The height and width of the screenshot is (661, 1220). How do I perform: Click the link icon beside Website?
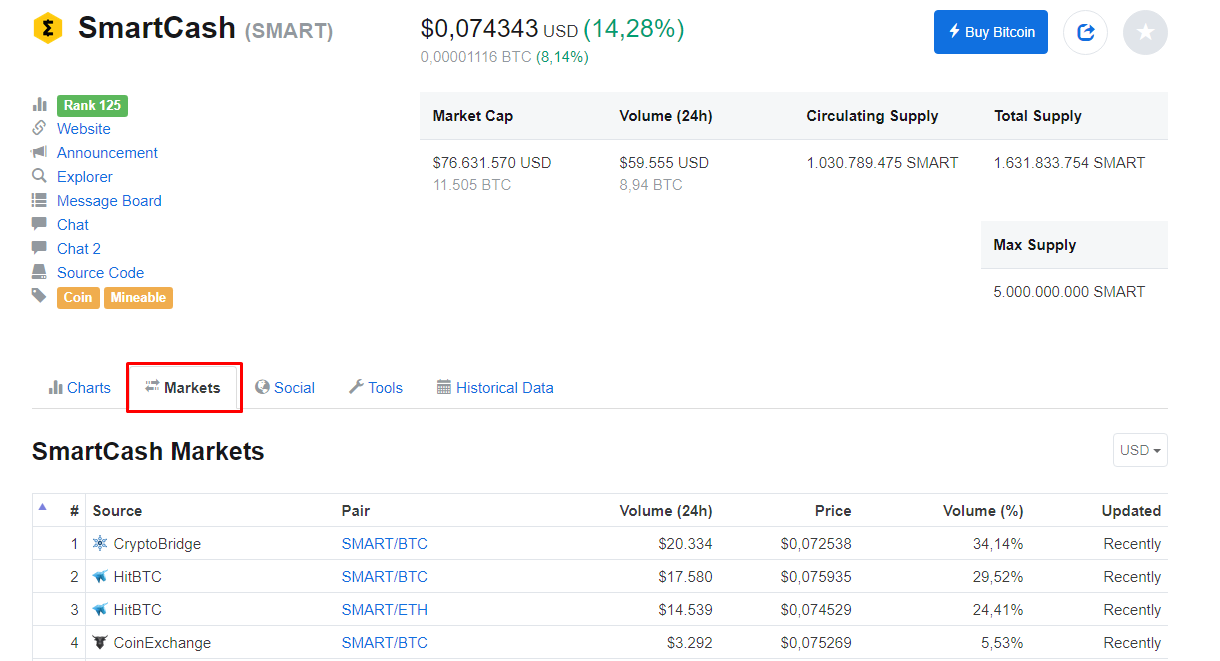40,128
